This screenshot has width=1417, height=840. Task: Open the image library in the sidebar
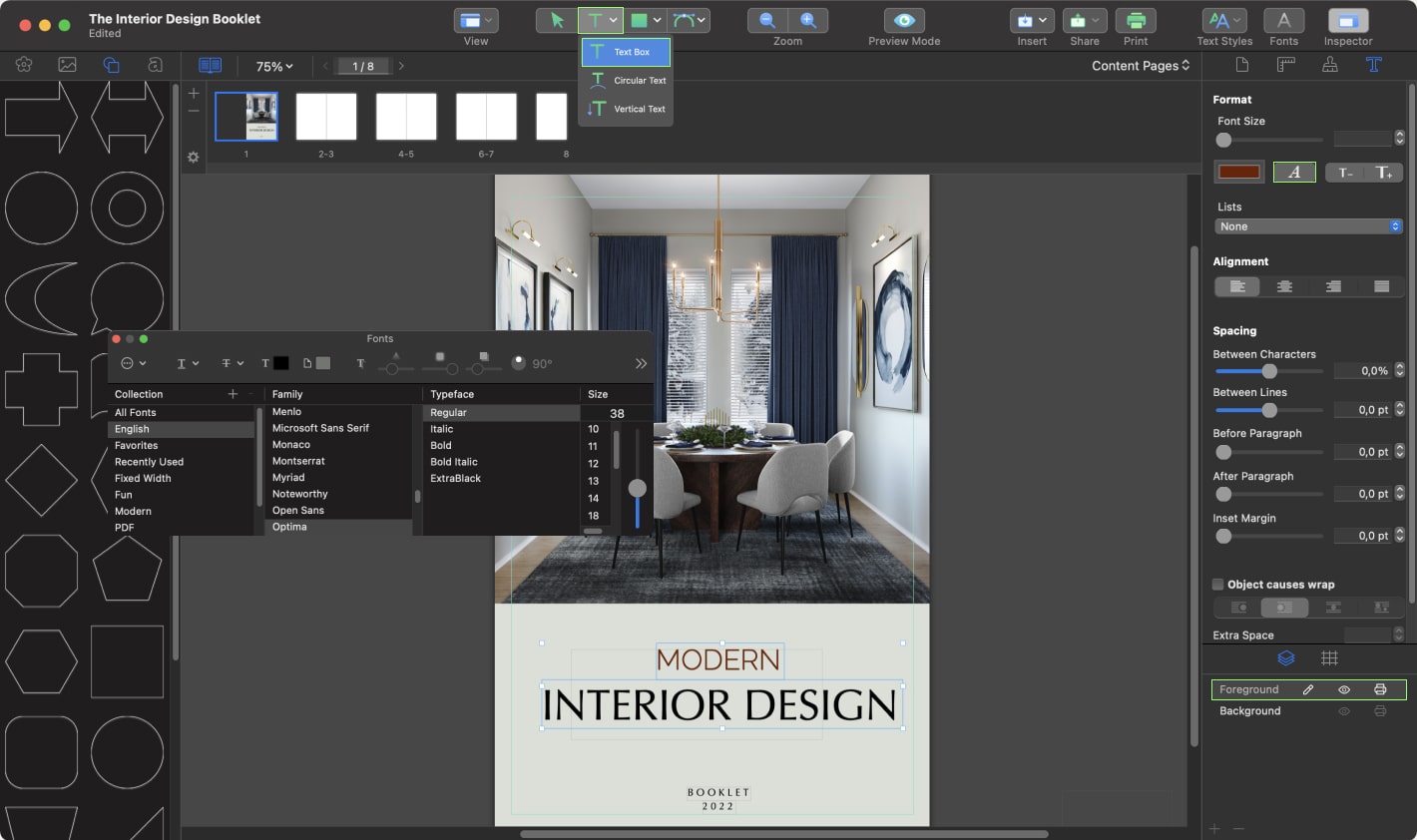click(x=66, y=63)
